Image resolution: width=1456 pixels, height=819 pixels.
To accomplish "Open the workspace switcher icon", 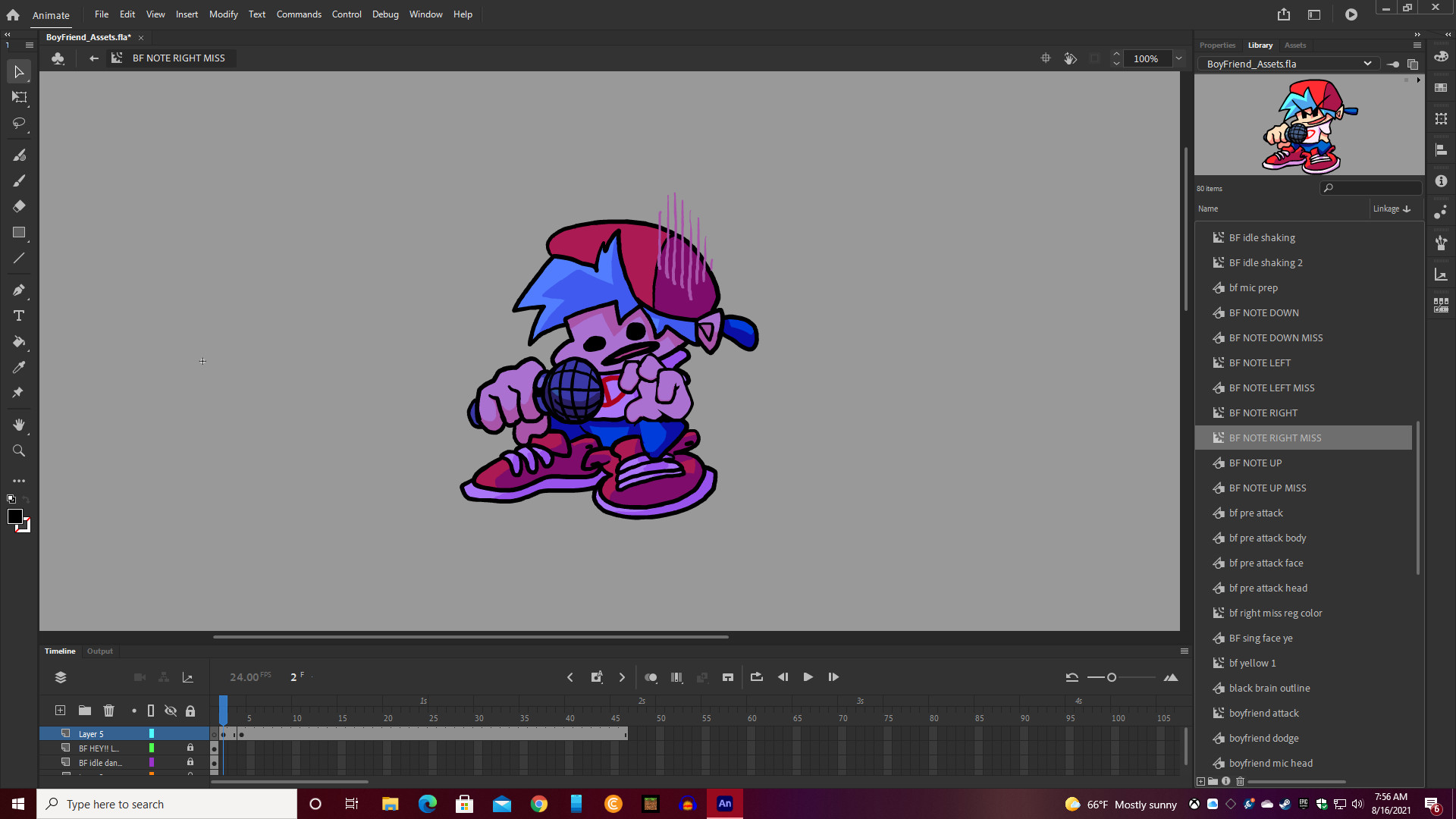I will coord(1314,14).
